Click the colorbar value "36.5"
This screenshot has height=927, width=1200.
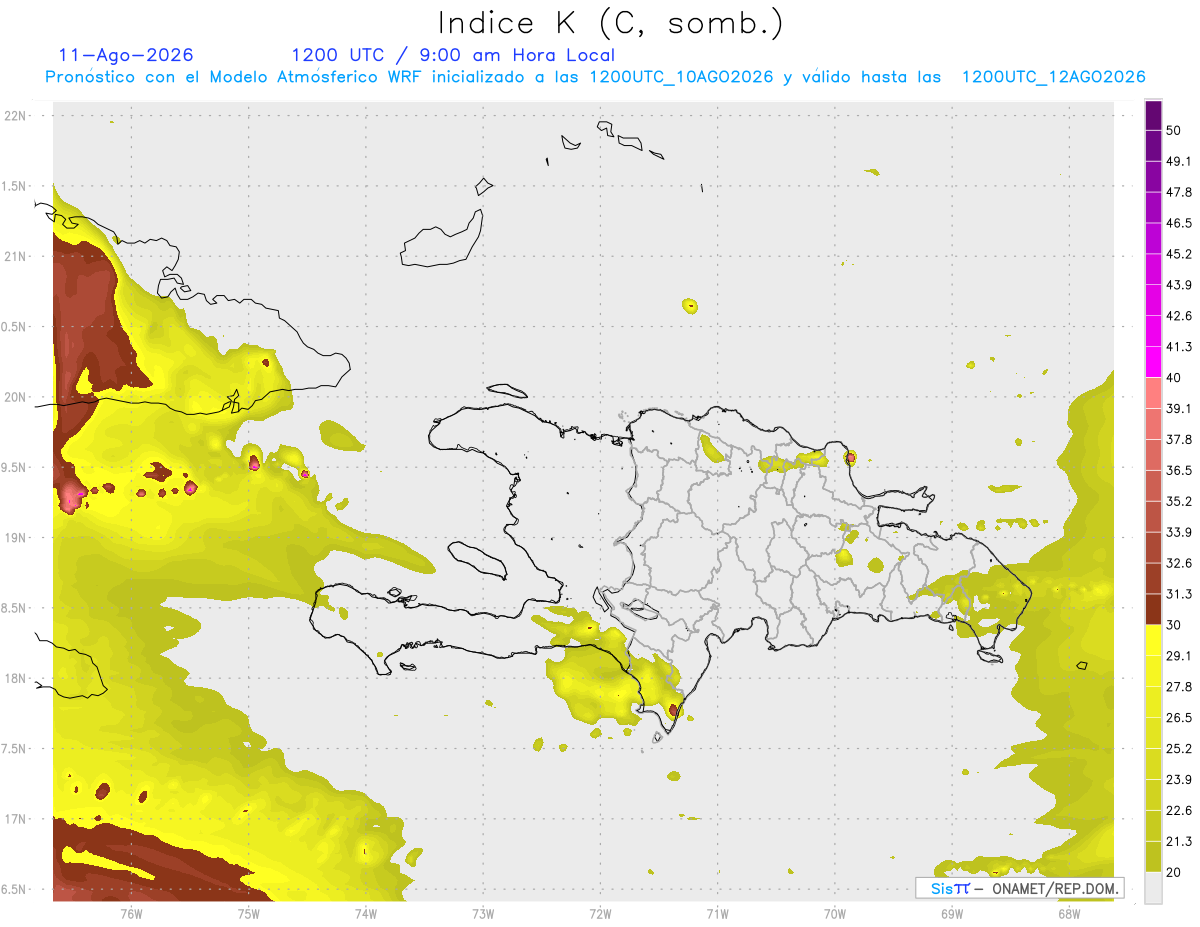coord(1179,470)
